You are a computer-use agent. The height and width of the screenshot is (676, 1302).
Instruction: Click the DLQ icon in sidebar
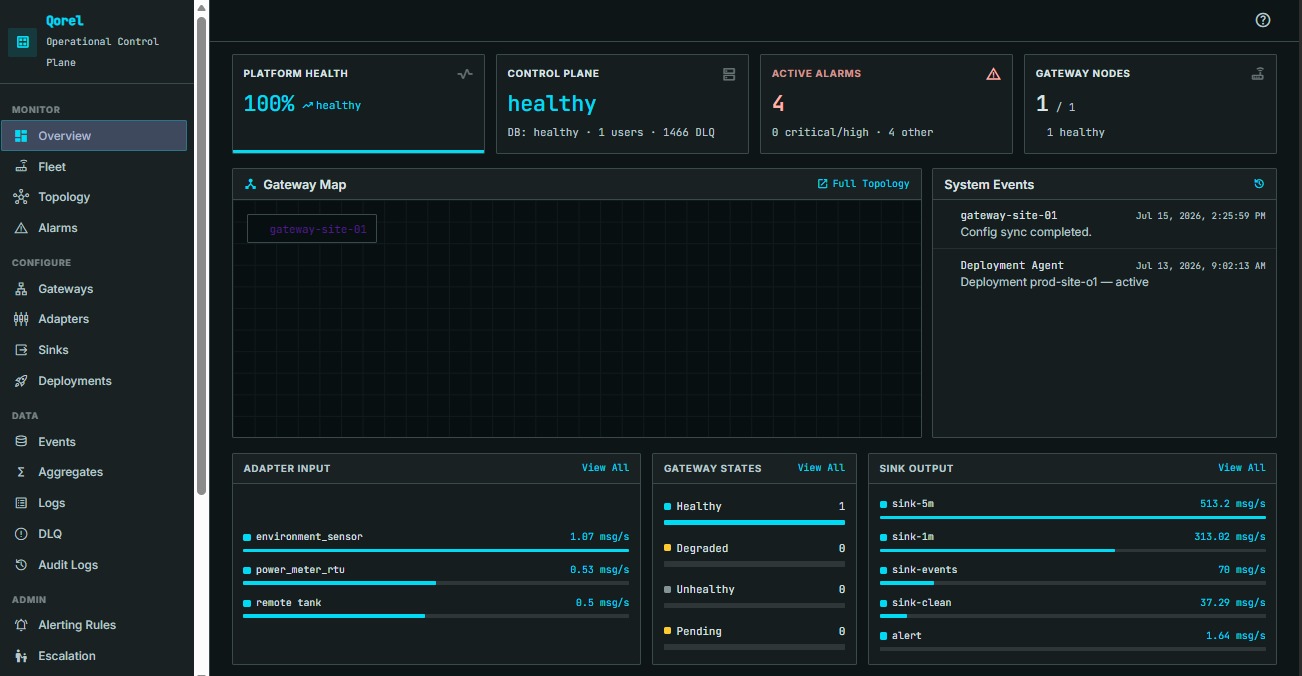tap(21, 534)
